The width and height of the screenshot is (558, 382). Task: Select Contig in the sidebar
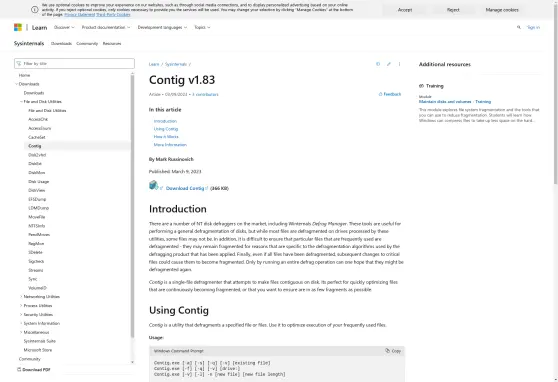[x=35, y=146]
